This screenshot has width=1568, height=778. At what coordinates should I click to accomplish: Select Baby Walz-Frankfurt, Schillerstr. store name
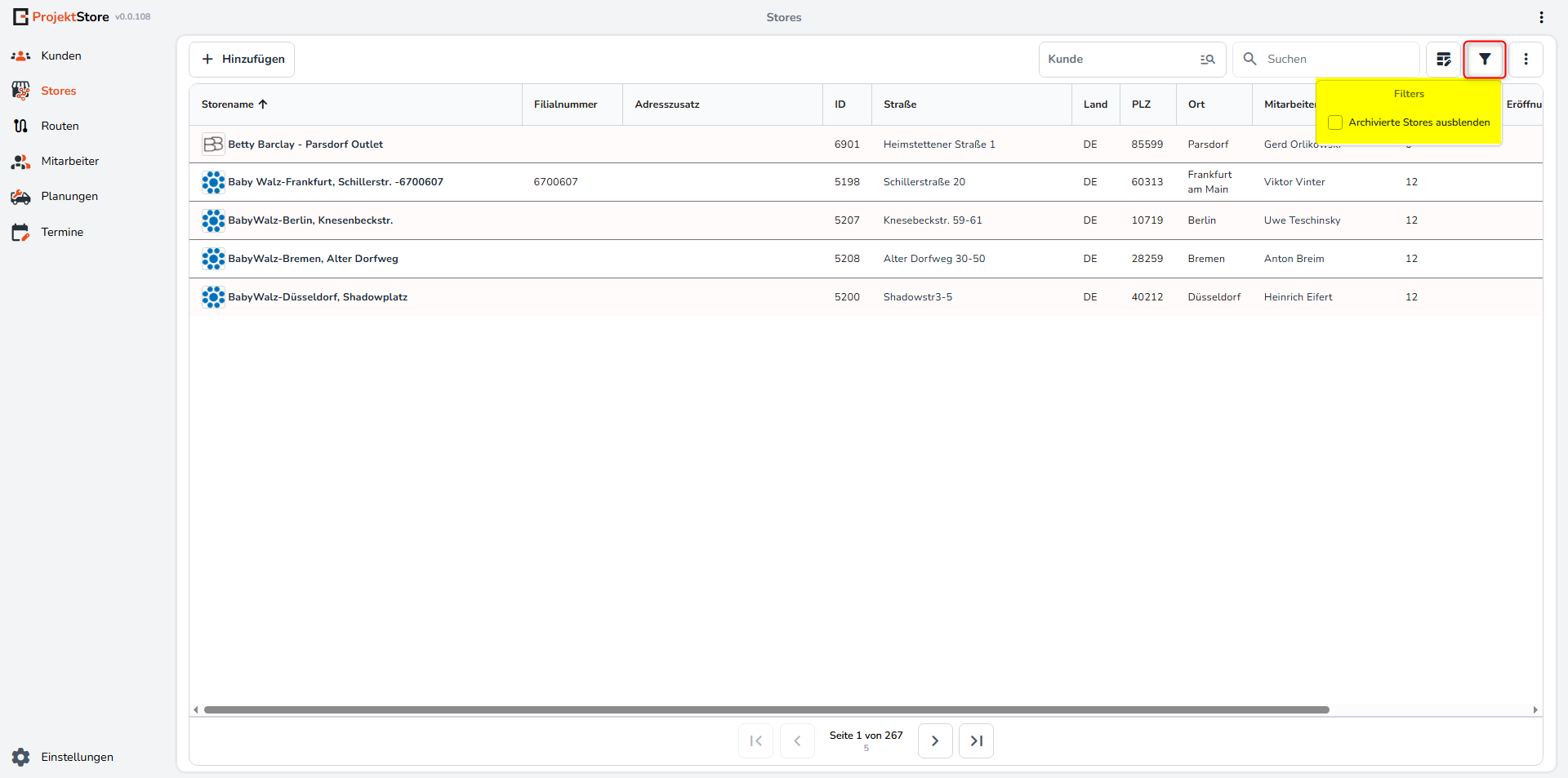336,182
